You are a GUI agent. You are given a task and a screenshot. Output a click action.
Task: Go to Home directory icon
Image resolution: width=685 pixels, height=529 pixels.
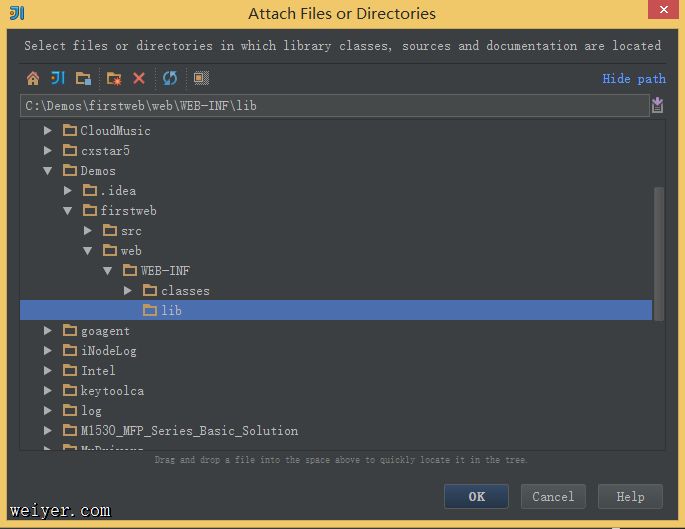pyautogui.click(x=33, y=79)
